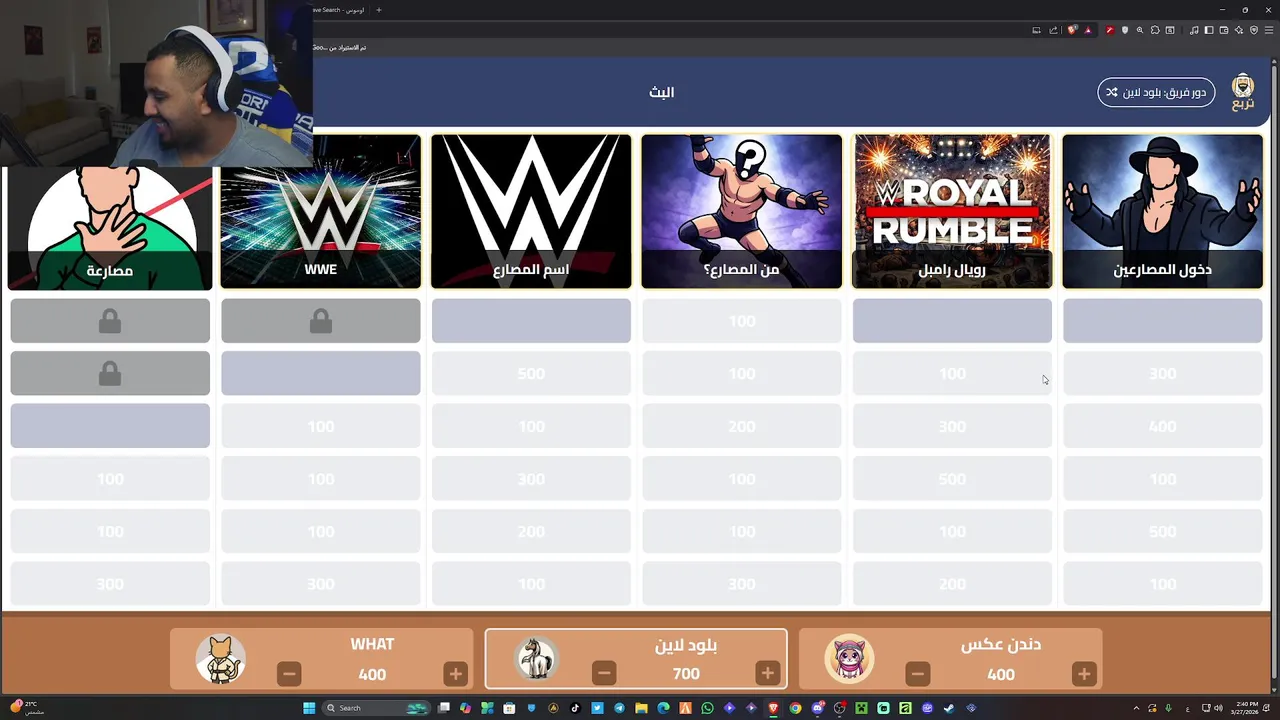Screen dimensions: 1280x720
Task: Select the 200 cell under اسم المصارع
Action: point(531,531)
